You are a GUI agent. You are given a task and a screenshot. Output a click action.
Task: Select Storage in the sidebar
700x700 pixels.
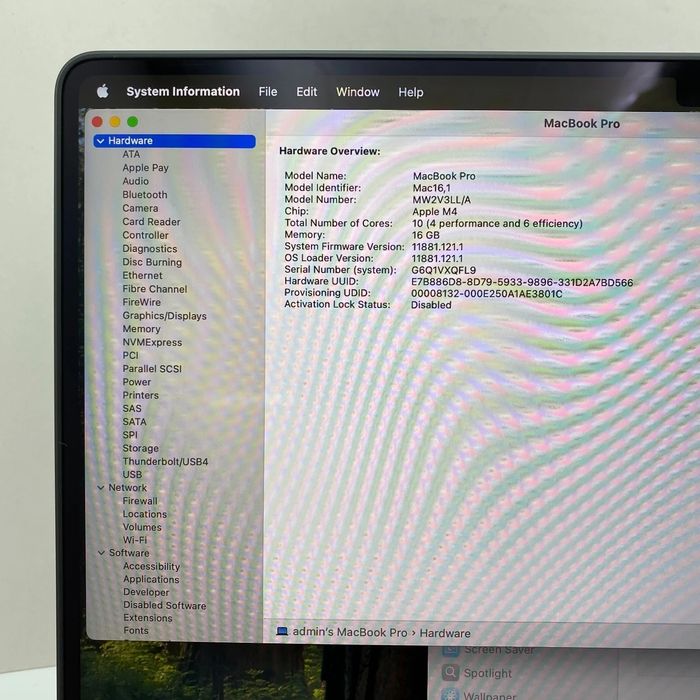(x=141, y=448)
